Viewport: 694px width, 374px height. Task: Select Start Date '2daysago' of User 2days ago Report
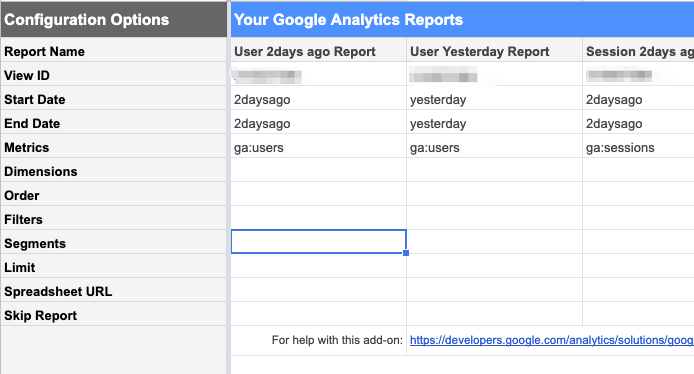tap(318, 99)
